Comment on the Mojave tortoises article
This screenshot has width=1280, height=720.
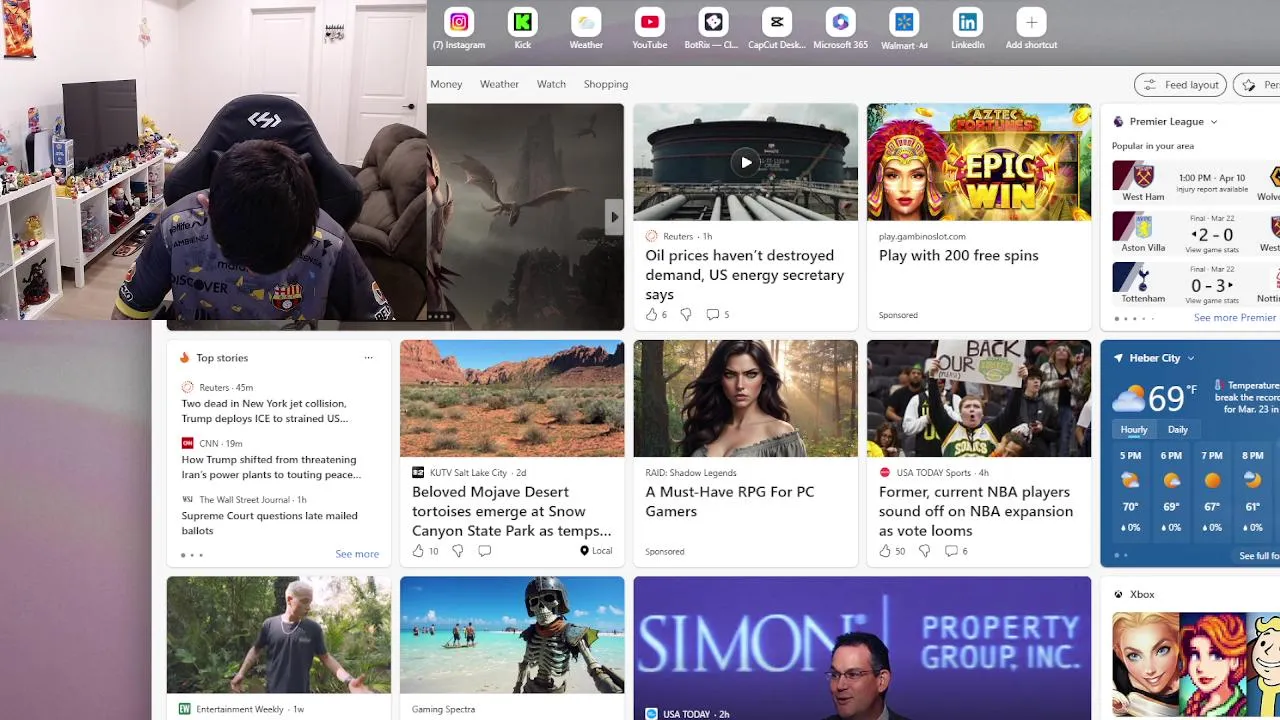tap(485, 551)
